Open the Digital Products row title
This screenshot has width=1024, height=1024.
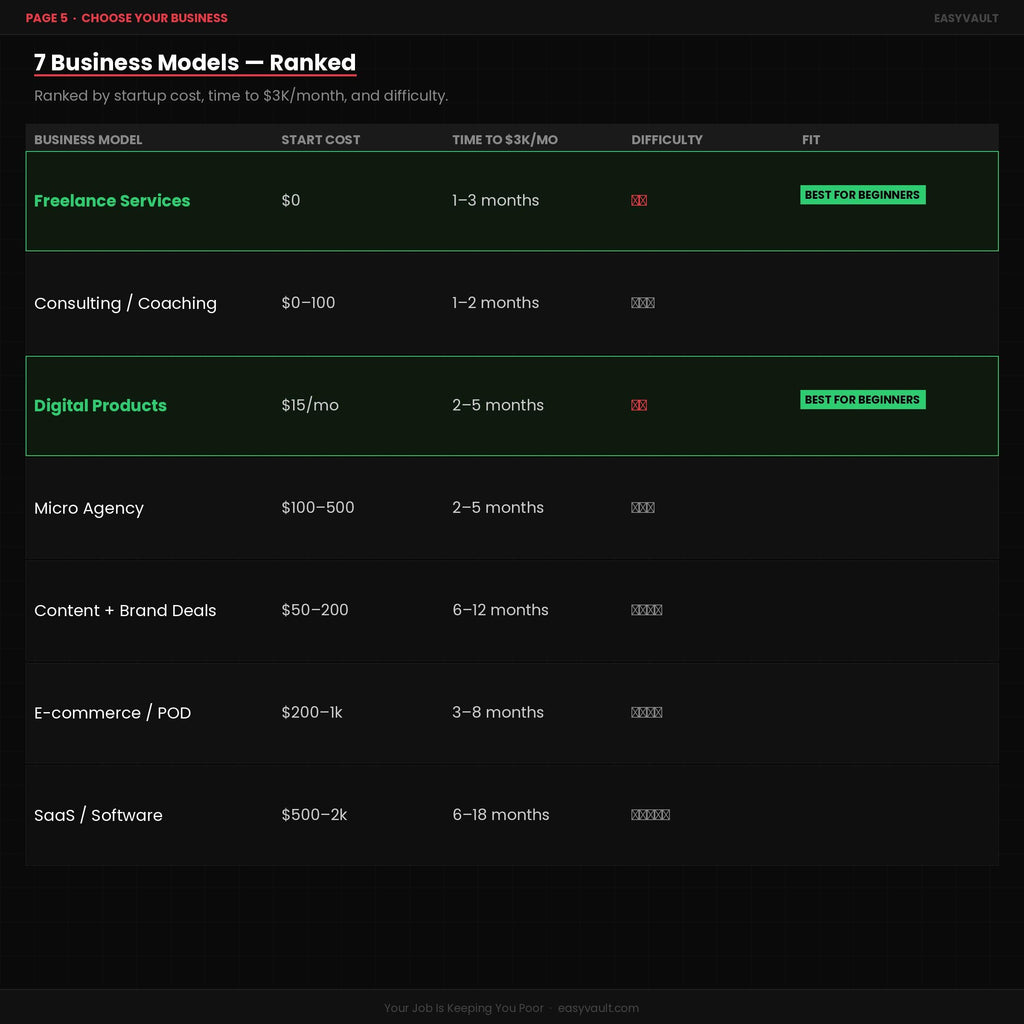101,406
